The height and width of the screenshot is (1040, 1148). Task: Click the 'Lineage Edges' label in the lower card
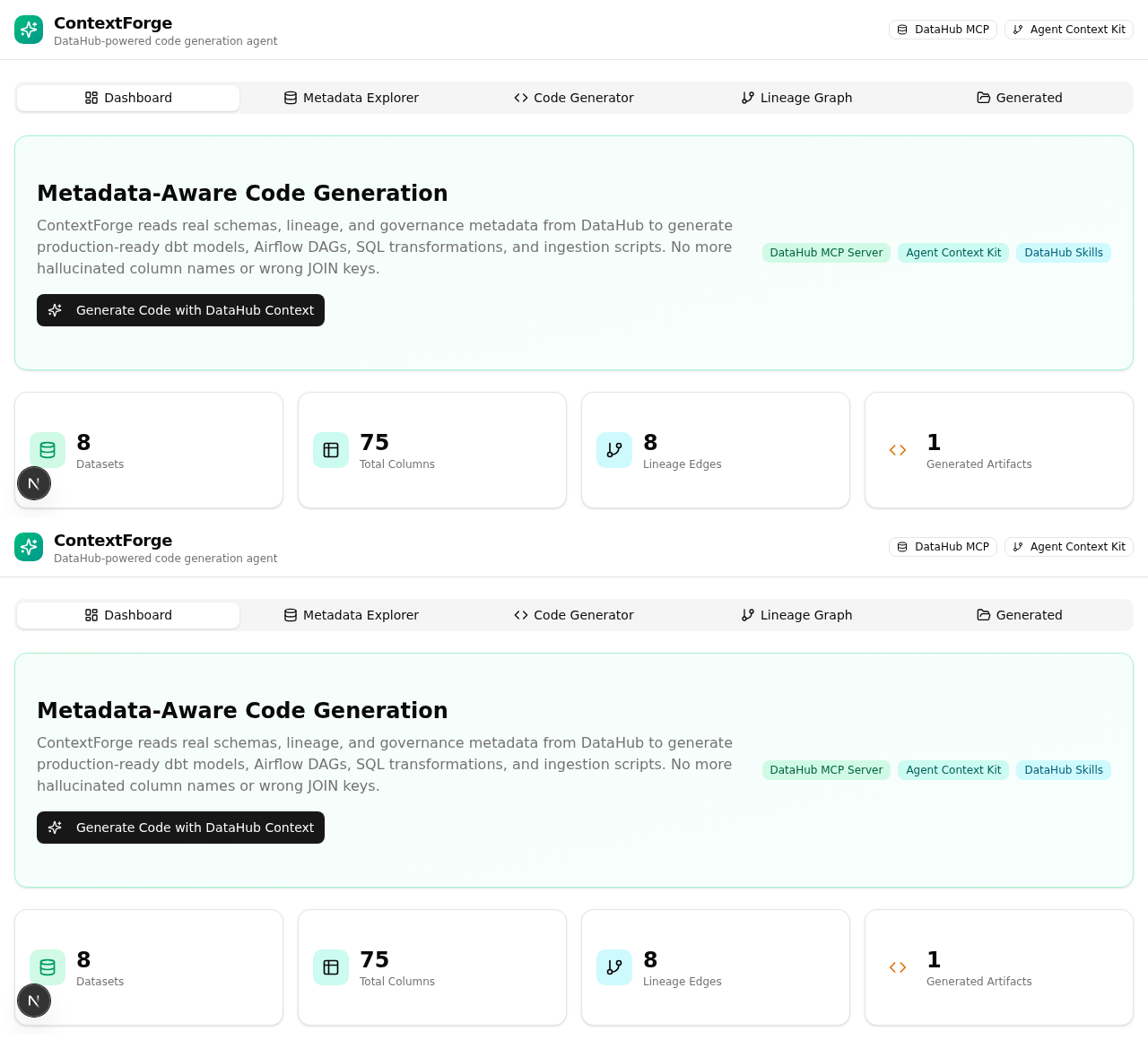coord(682,982)
